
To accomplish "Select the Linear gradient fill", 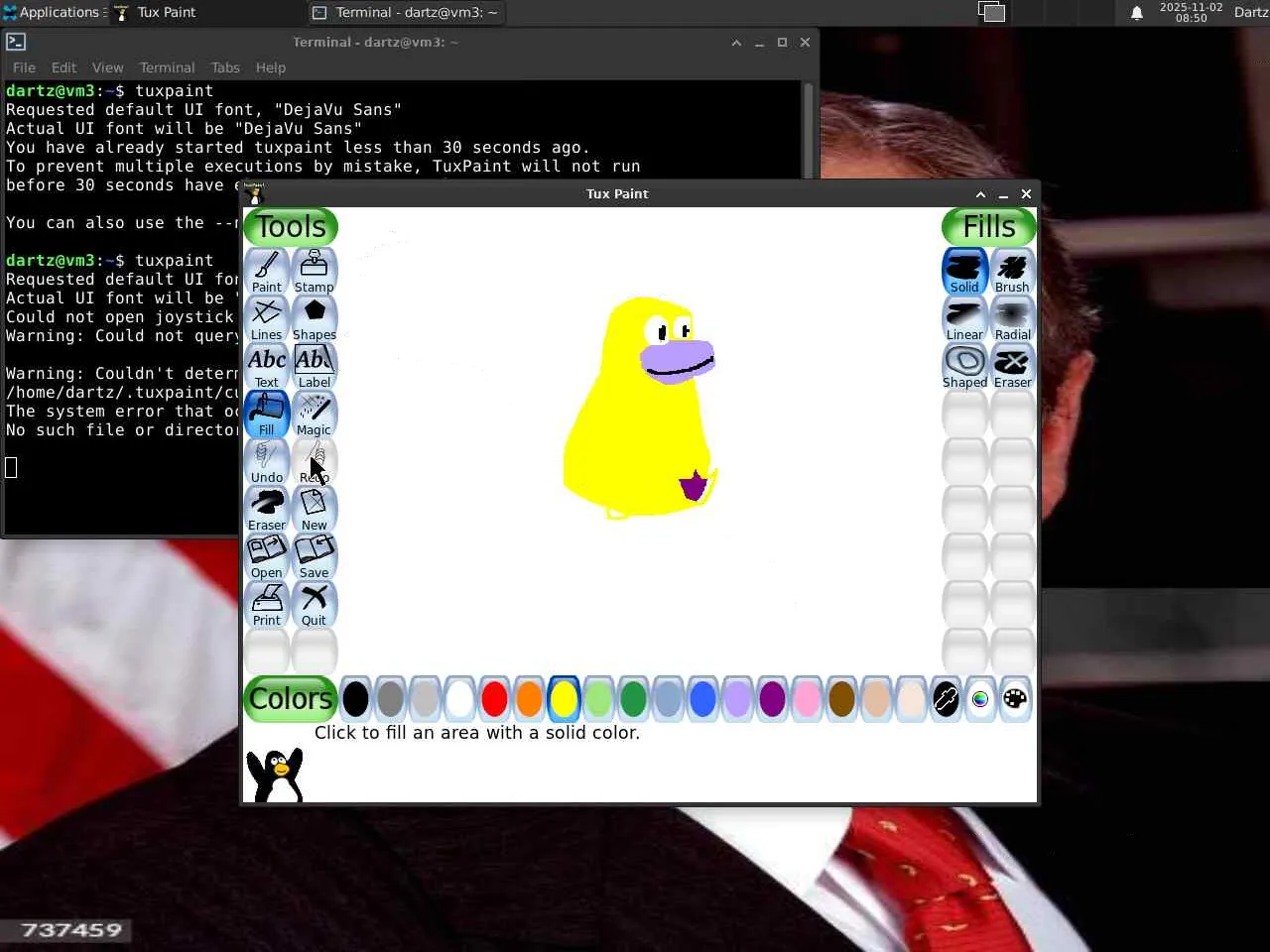I will click(x=964, y=319).
